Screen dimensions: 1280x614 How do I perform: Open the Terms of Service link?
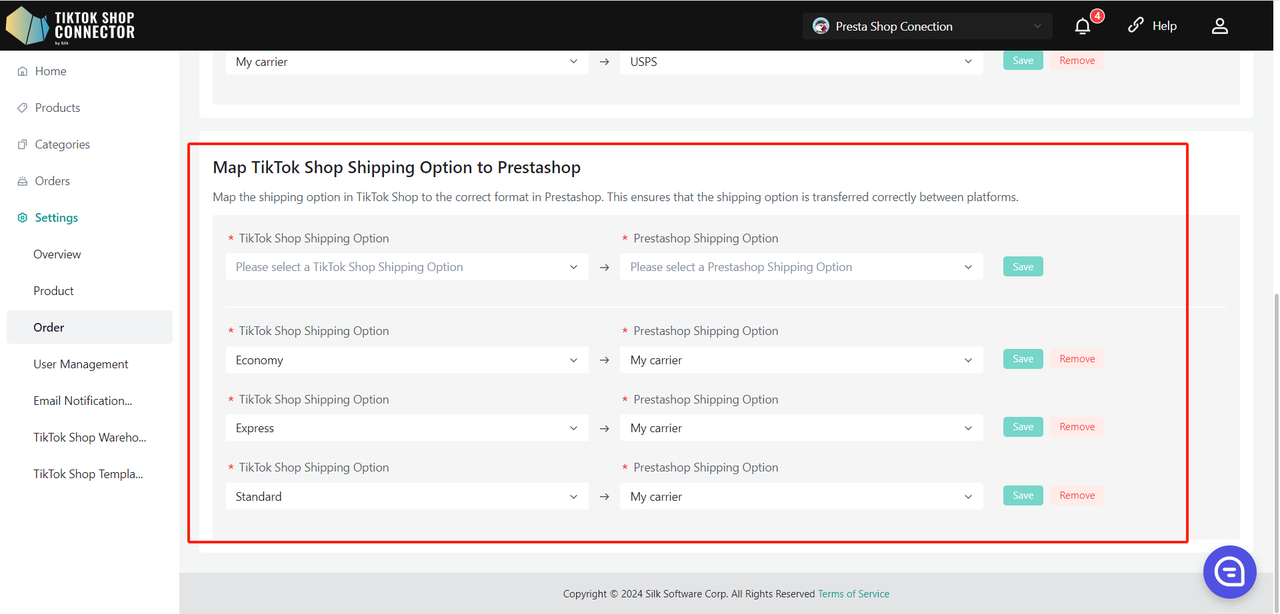coord(853,594)
